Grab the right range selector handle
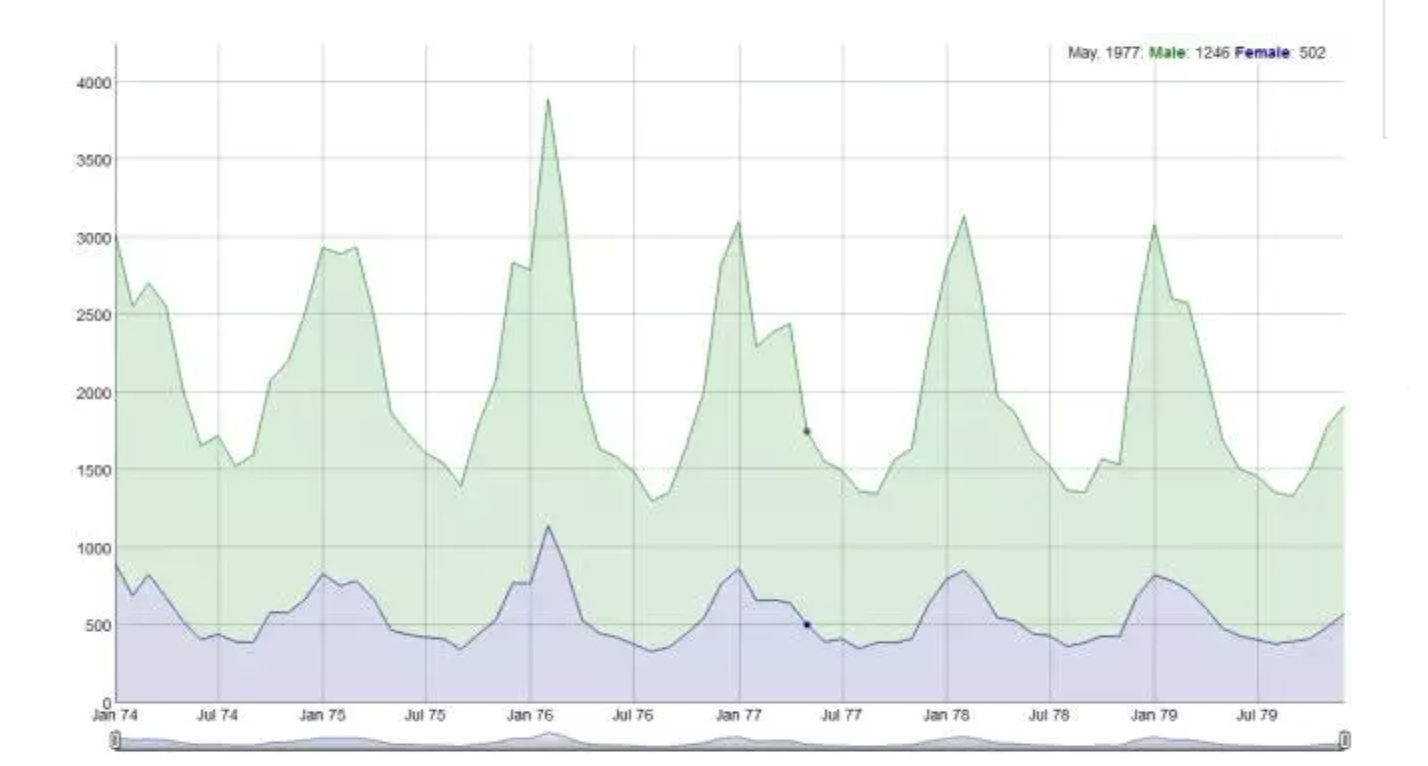This screenshot has width=1428, height=766. pos(1344,740)
